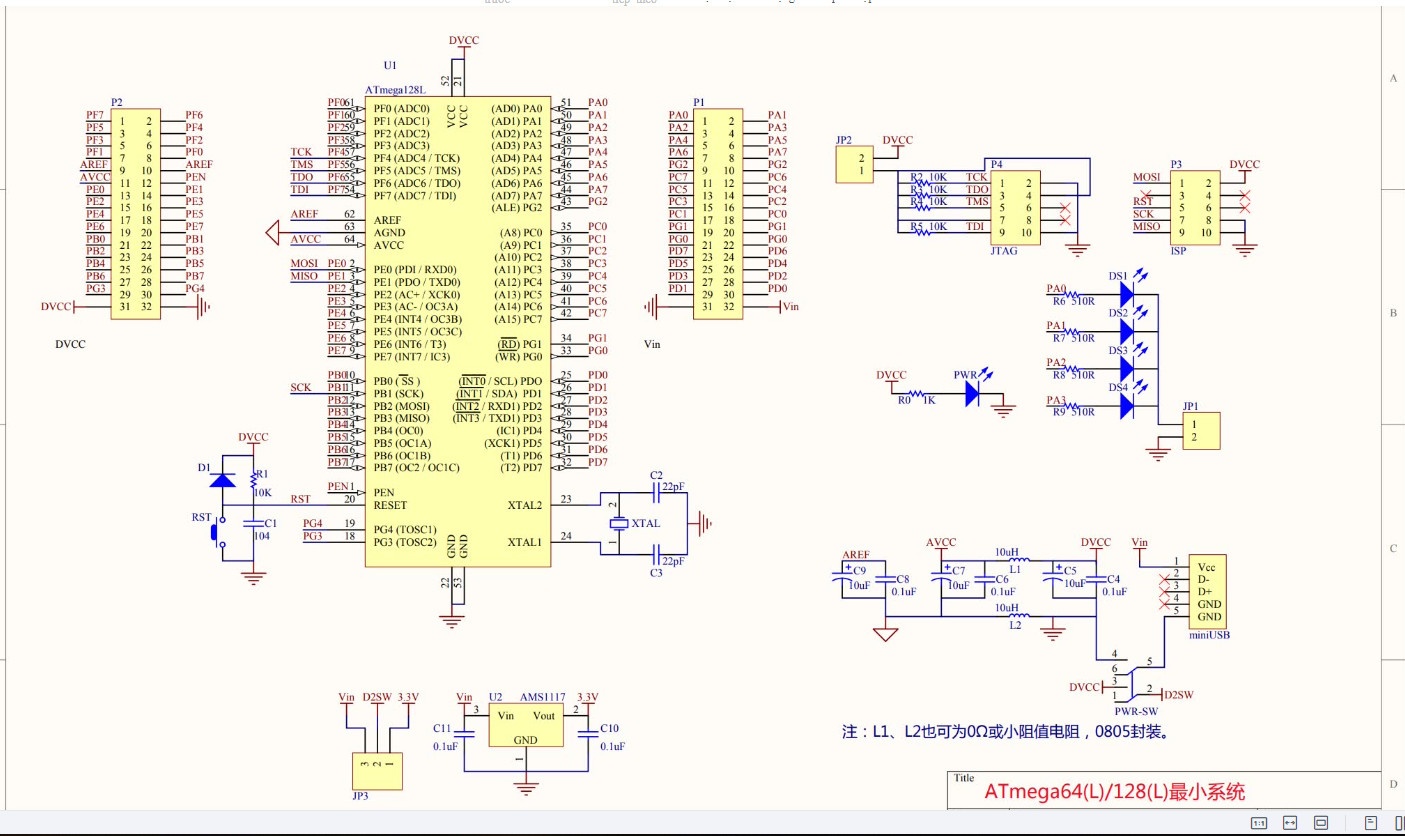Click the D1 diode designator
1405x836 pixels.
(204, 468)
